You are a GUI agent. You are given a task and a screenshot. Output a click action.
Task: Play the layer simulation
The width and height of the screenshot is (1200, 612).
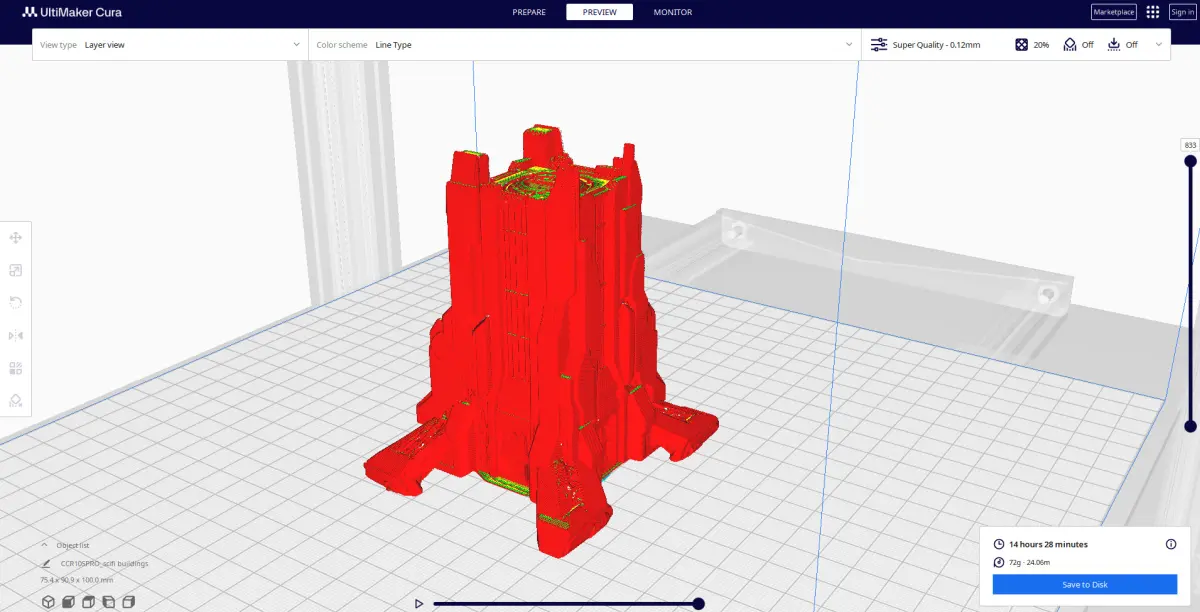(x=419, y=603)
